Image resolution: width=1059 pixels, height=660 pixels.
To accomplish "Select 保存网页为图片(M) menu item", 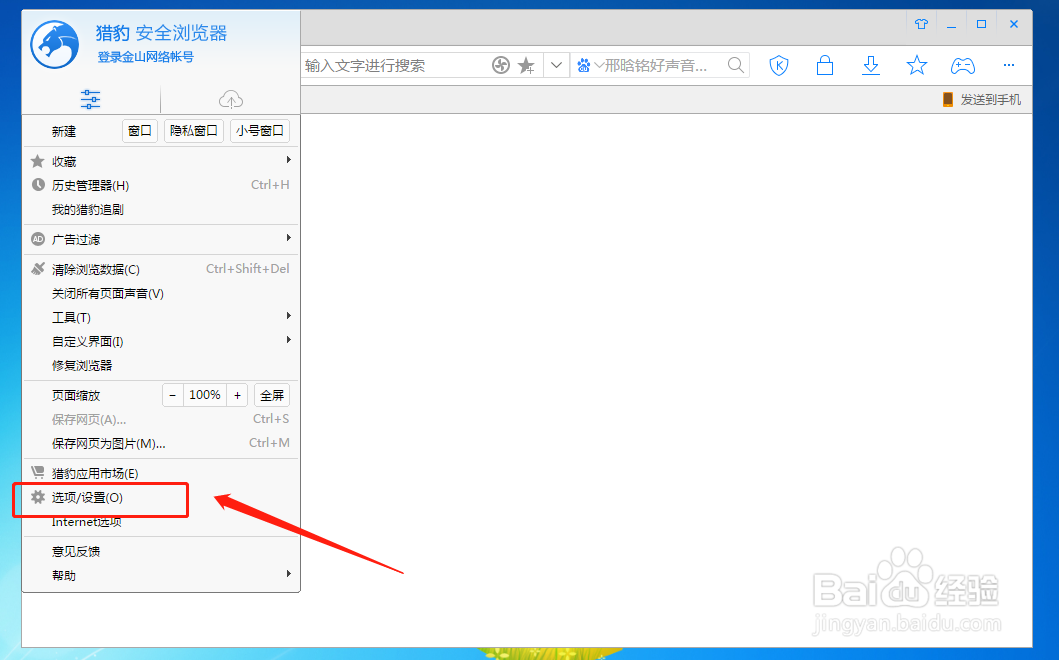I will 161,443.
